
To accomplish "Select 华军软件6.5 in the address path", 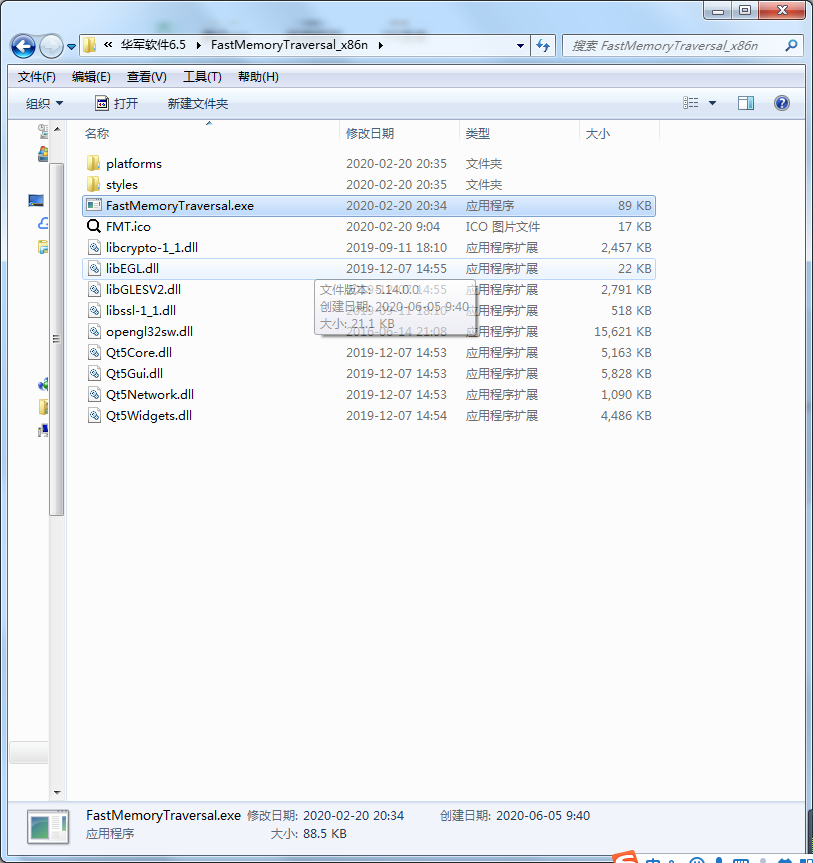I will pyautogui.click(x=153, y=45).
